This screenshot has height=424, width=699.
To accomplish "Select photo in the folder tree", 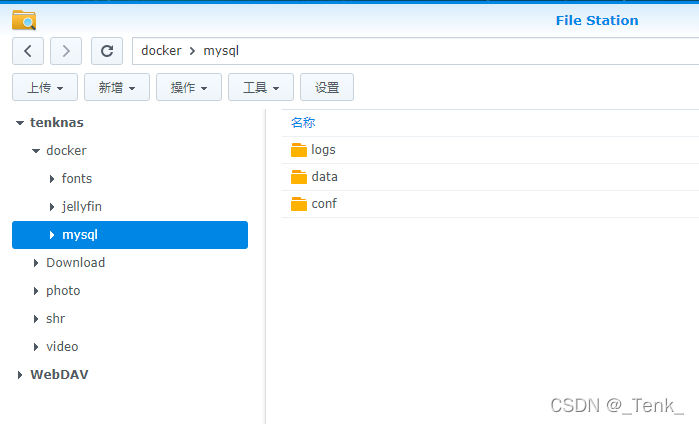I will (63, 291).
